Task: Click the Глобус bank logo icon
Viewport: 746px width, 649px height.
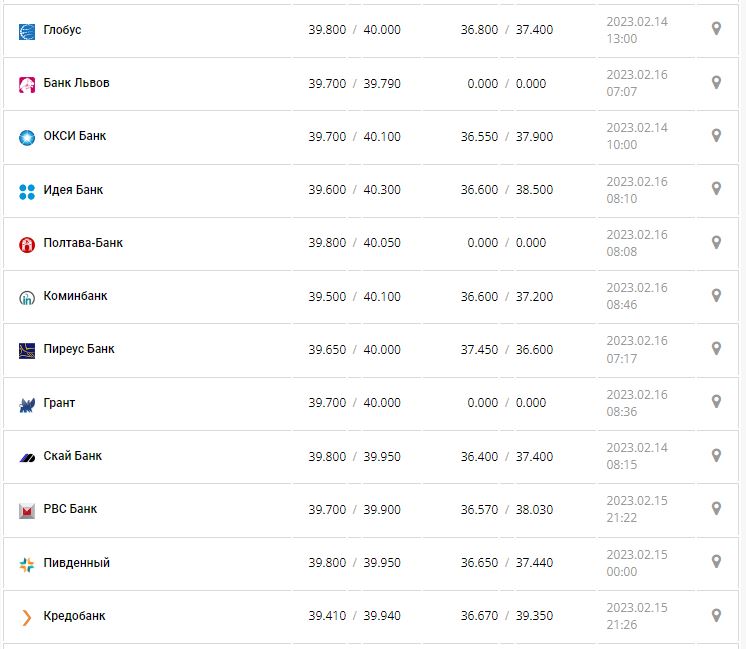Action: tap(27, 31)
